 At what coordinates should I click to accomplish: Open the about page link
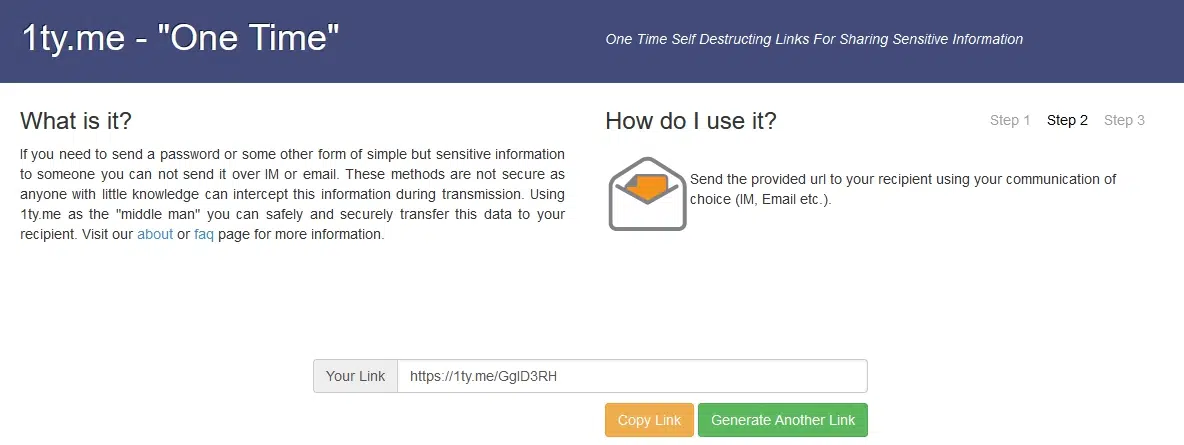click(155, 234)
